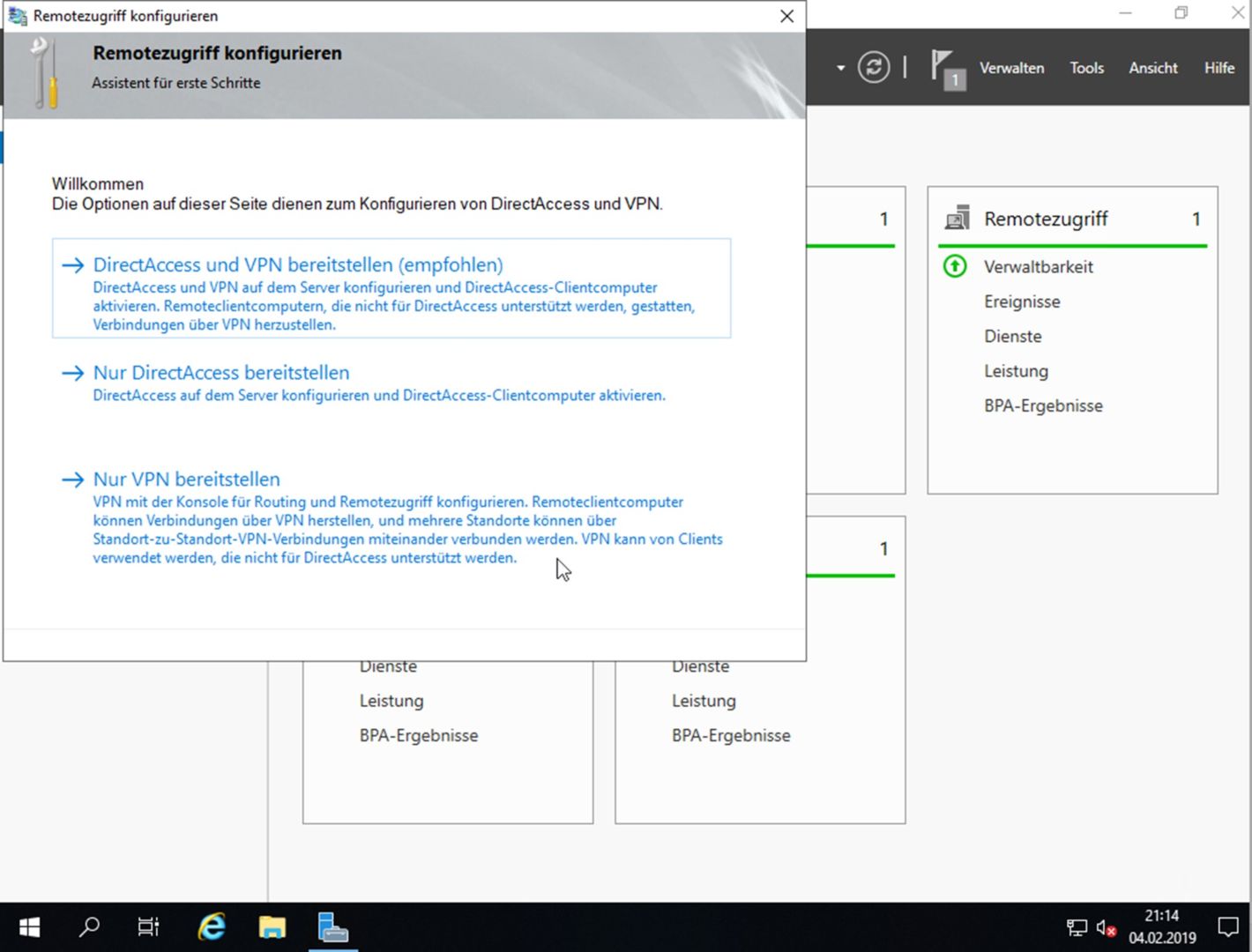1252x952 pixels.
Task: Open the dropdown arrow beside refresh icon
Action: [840, 68]
